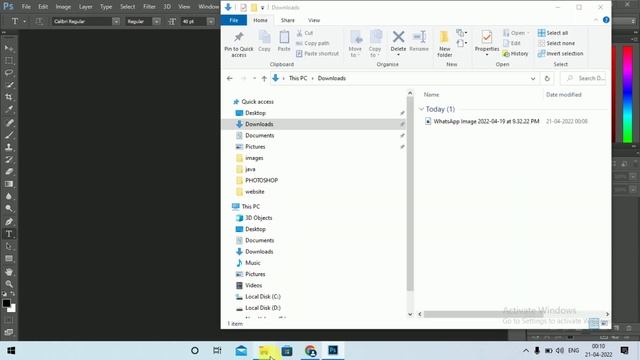
Task: Open Photoshop Image menu
Action: point(63,7)
